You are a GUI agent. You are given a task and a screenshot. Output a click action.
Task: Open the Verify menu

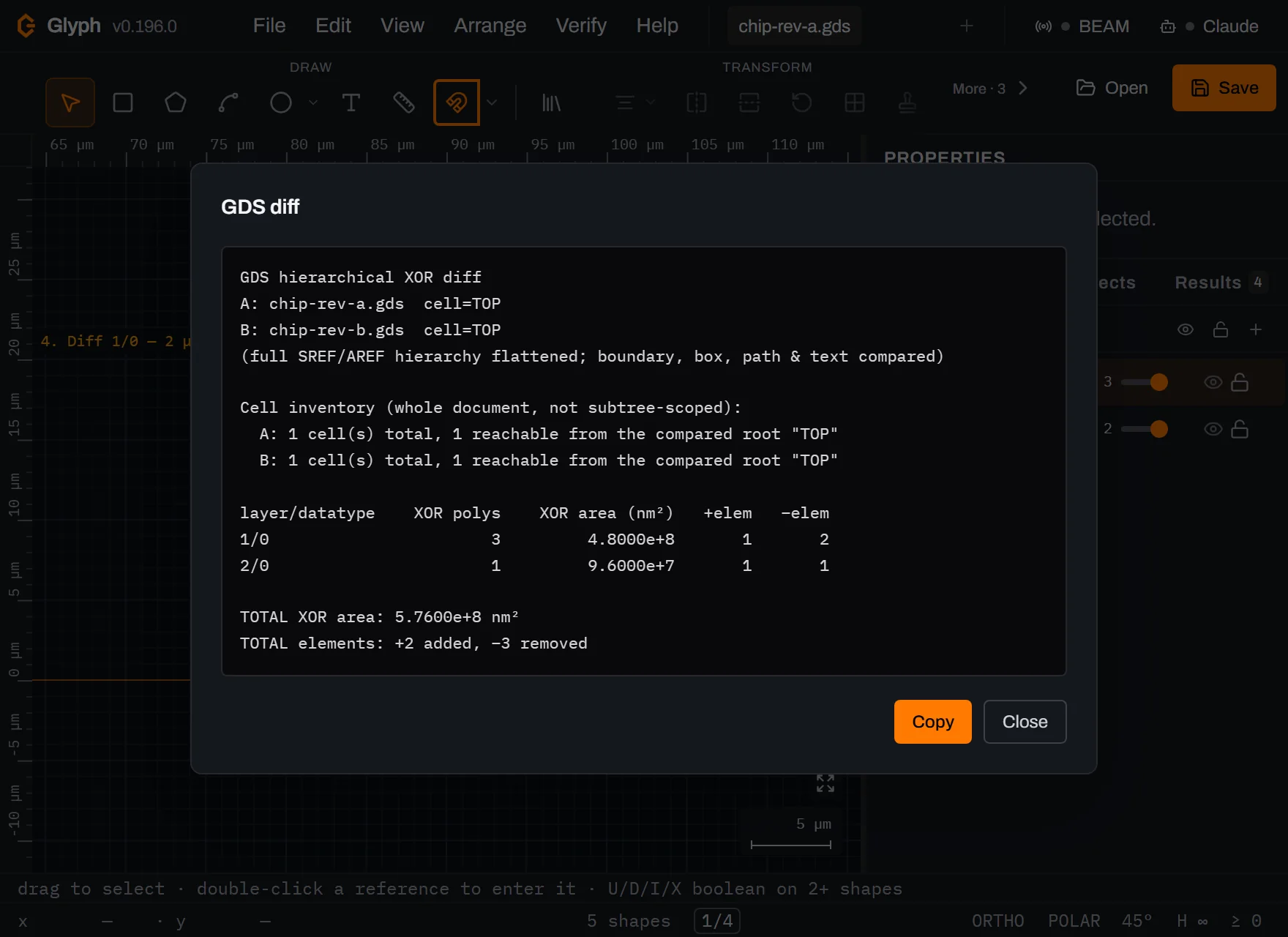pos(581,26)
